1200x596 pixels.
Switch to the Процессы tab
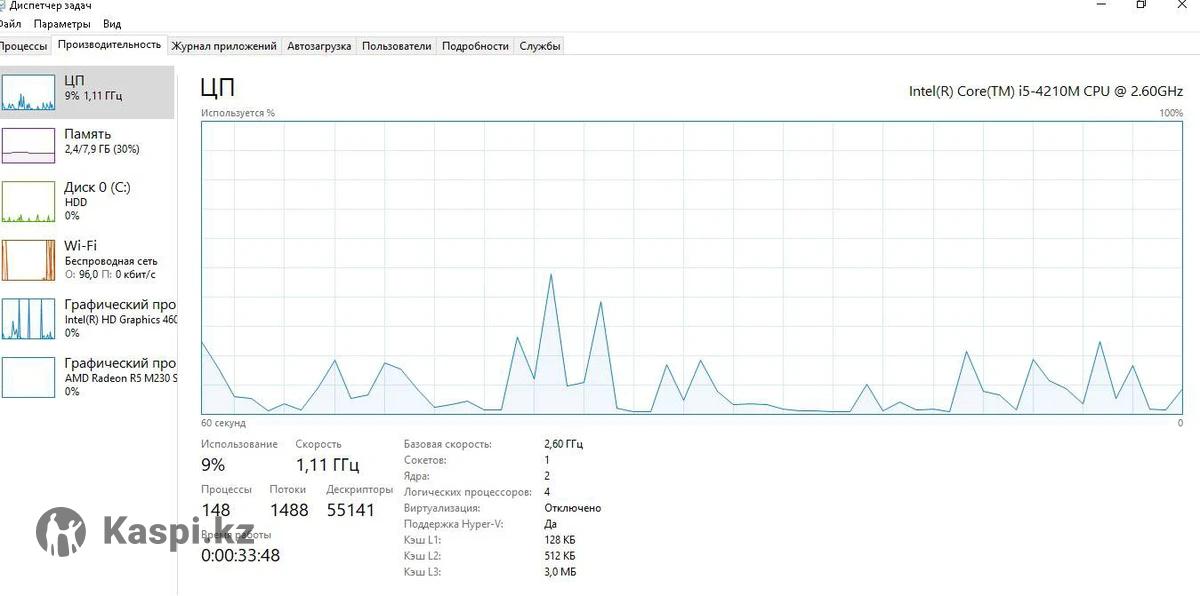click(23, 46)
